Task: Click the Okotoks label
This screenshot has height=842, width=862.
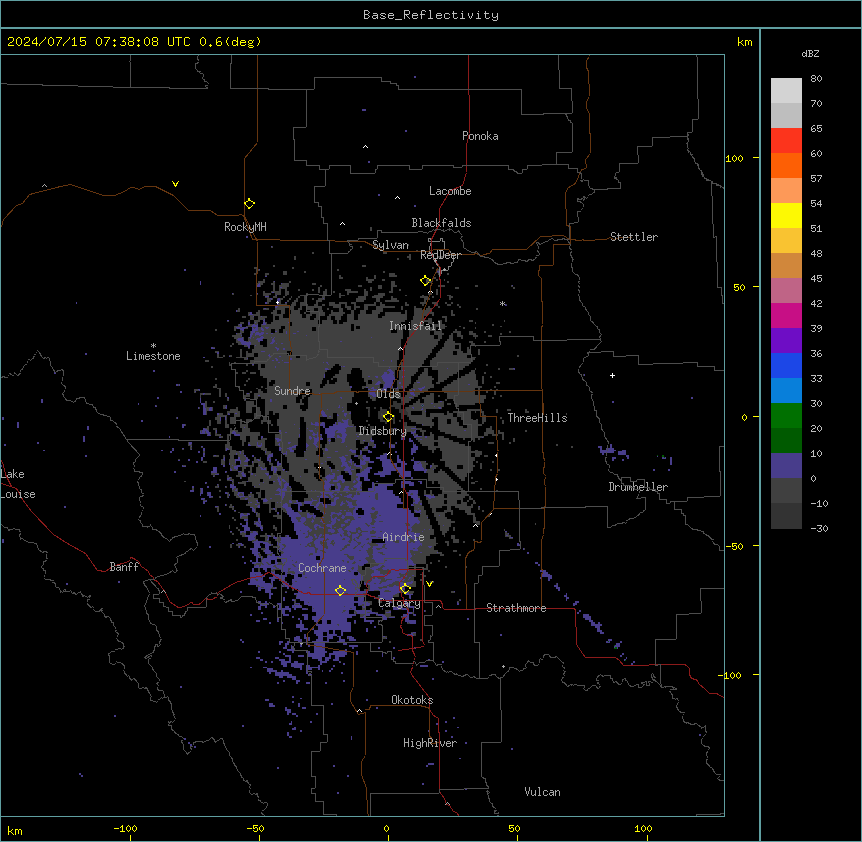Action: click(x=412, y=700)
